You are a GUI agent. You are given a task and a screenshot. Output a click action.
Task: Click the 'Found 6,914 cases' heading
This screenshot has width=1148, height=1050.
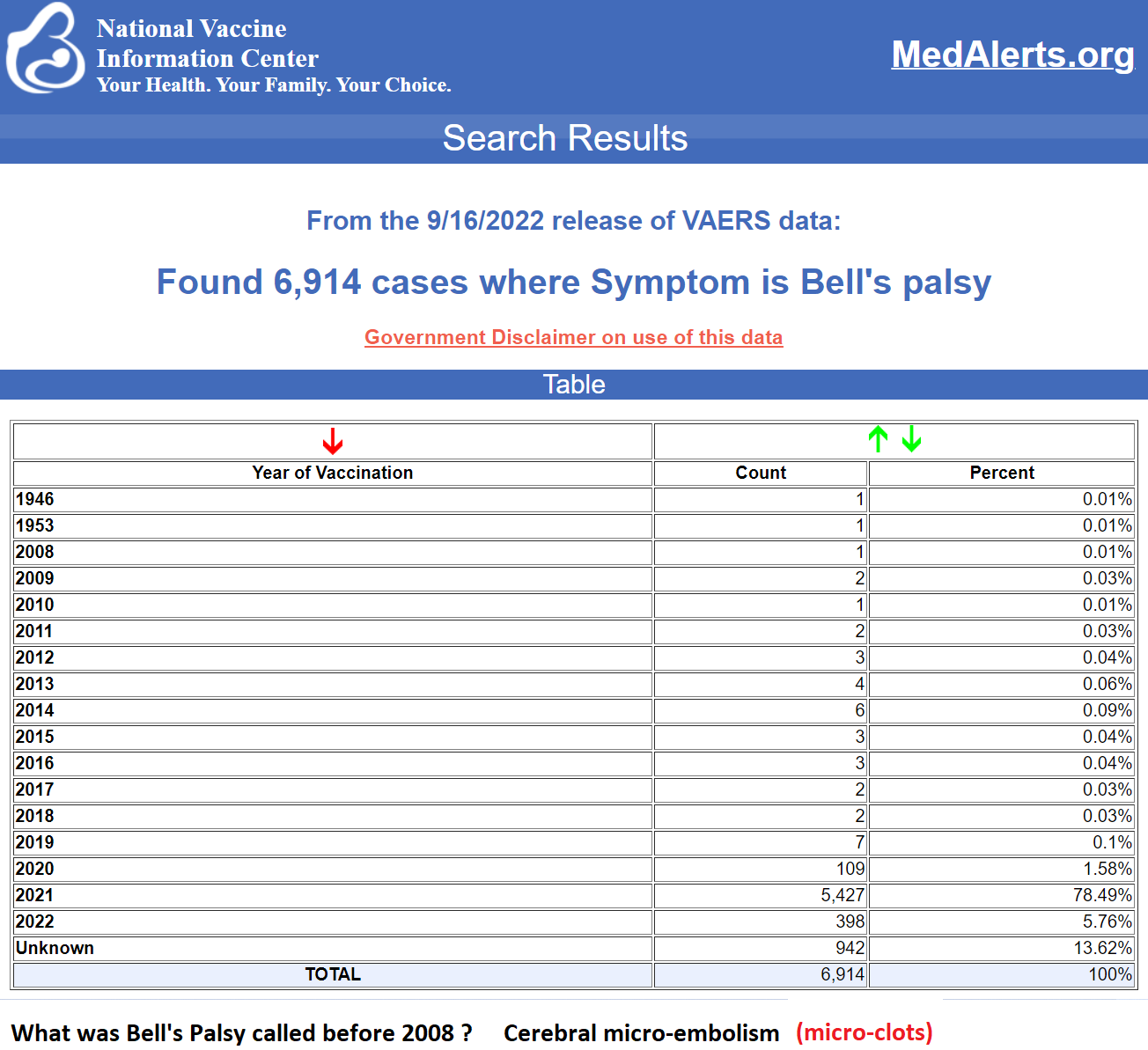click(574, 283)
